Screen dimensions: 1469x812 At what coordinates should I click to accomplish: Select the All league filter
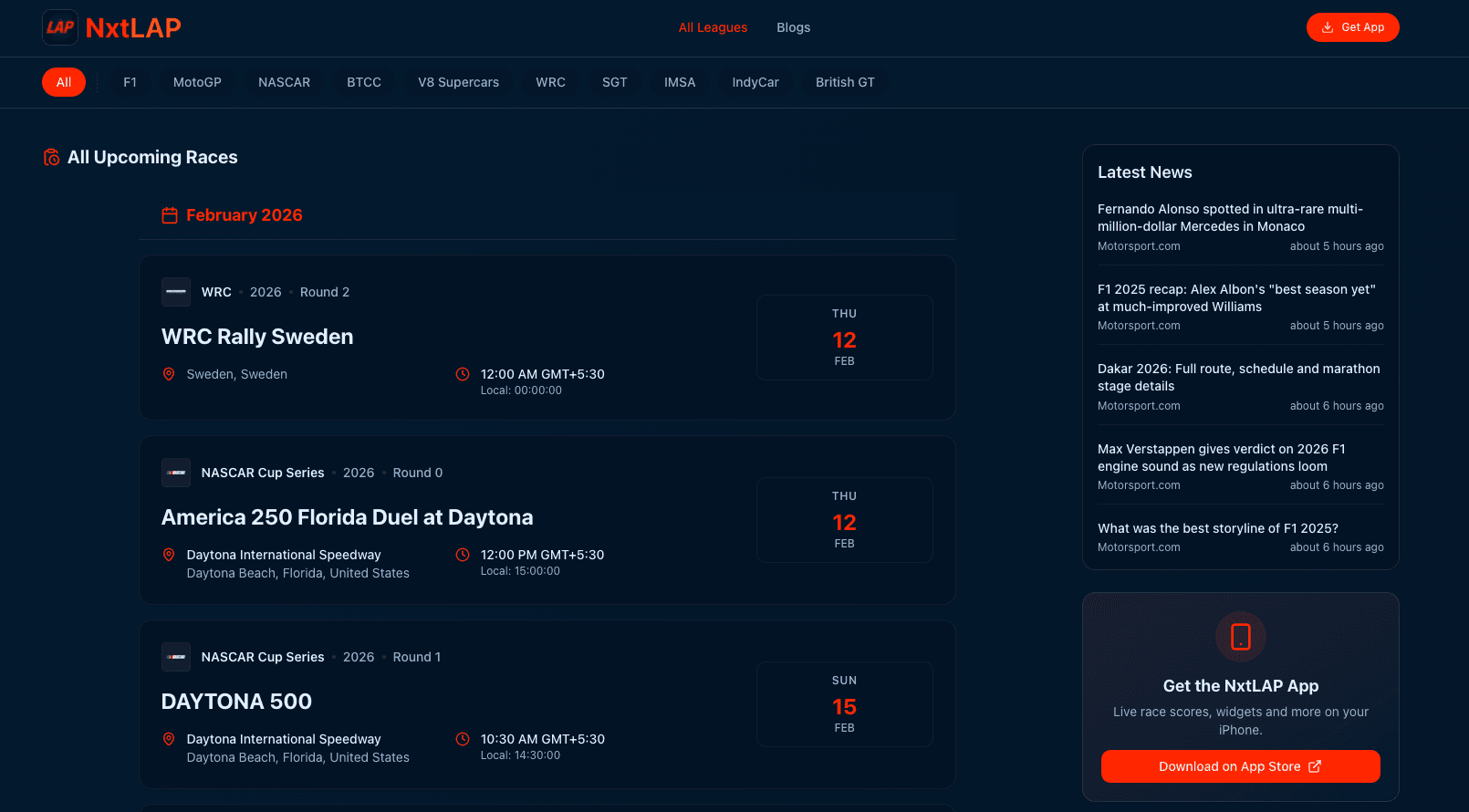64,82
